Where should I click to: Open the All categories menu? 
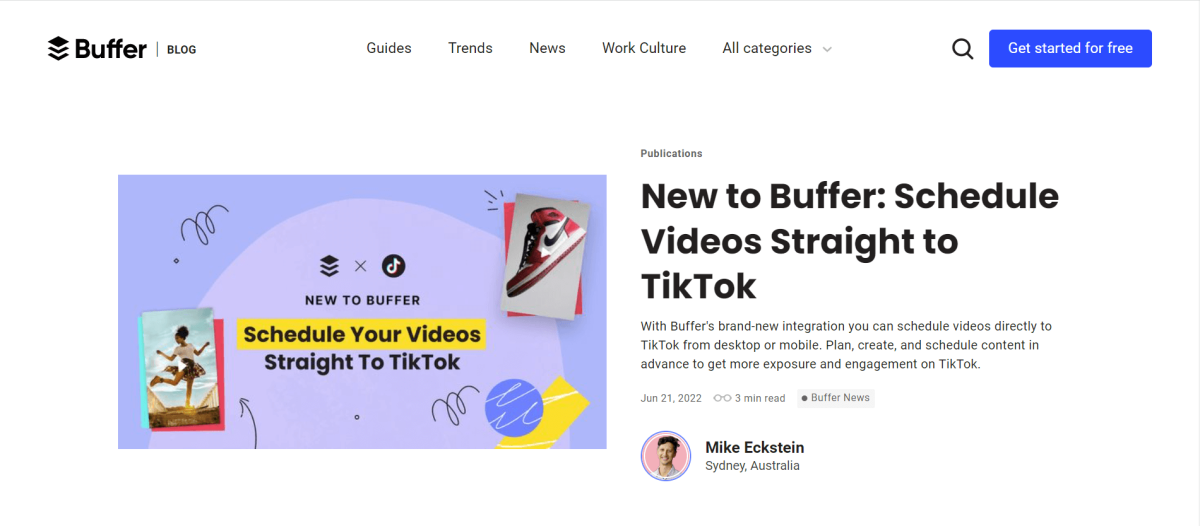[x=777, y=48]
